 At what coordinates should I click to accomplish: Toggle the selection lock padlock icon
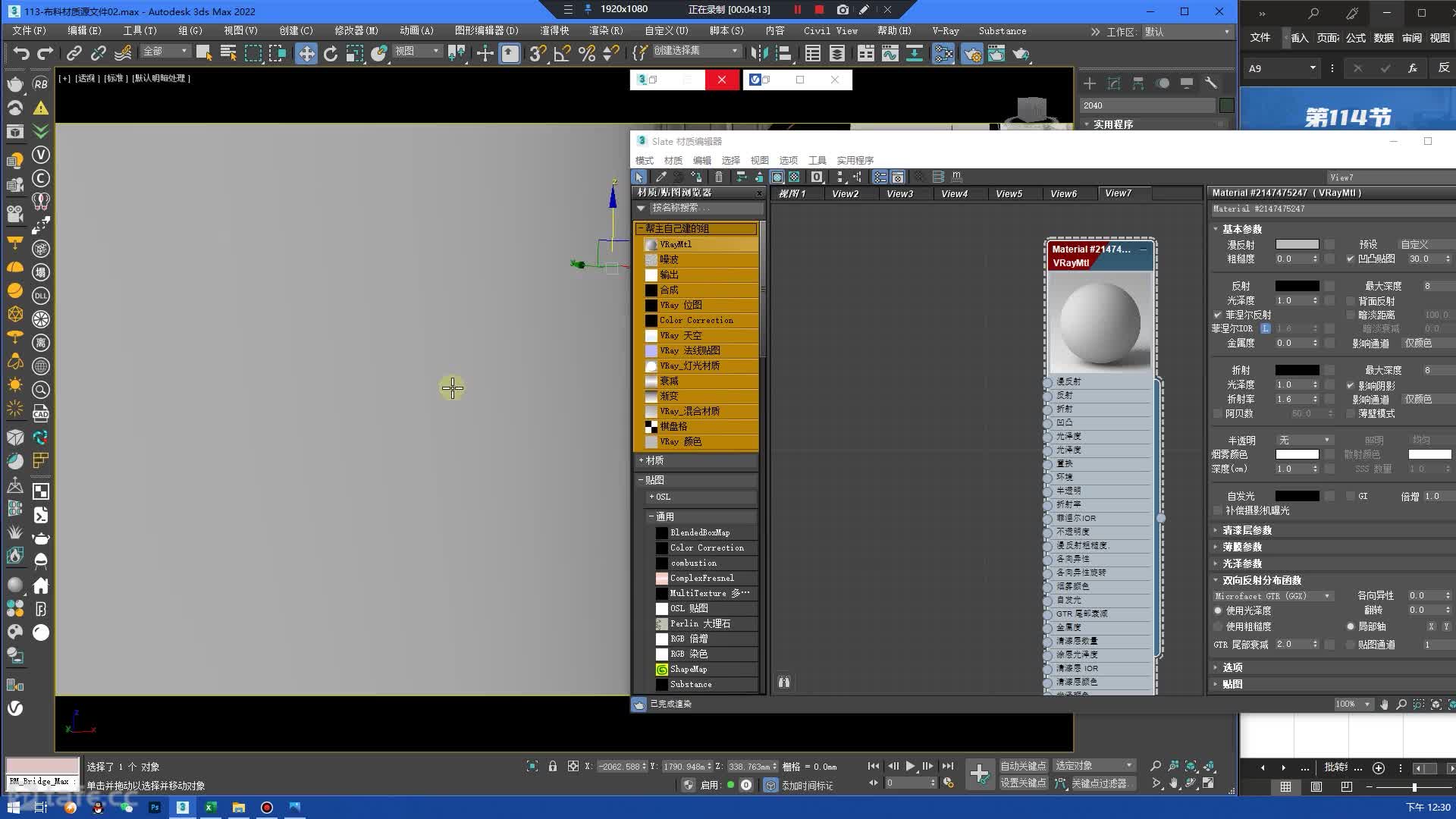coord(553,767)
